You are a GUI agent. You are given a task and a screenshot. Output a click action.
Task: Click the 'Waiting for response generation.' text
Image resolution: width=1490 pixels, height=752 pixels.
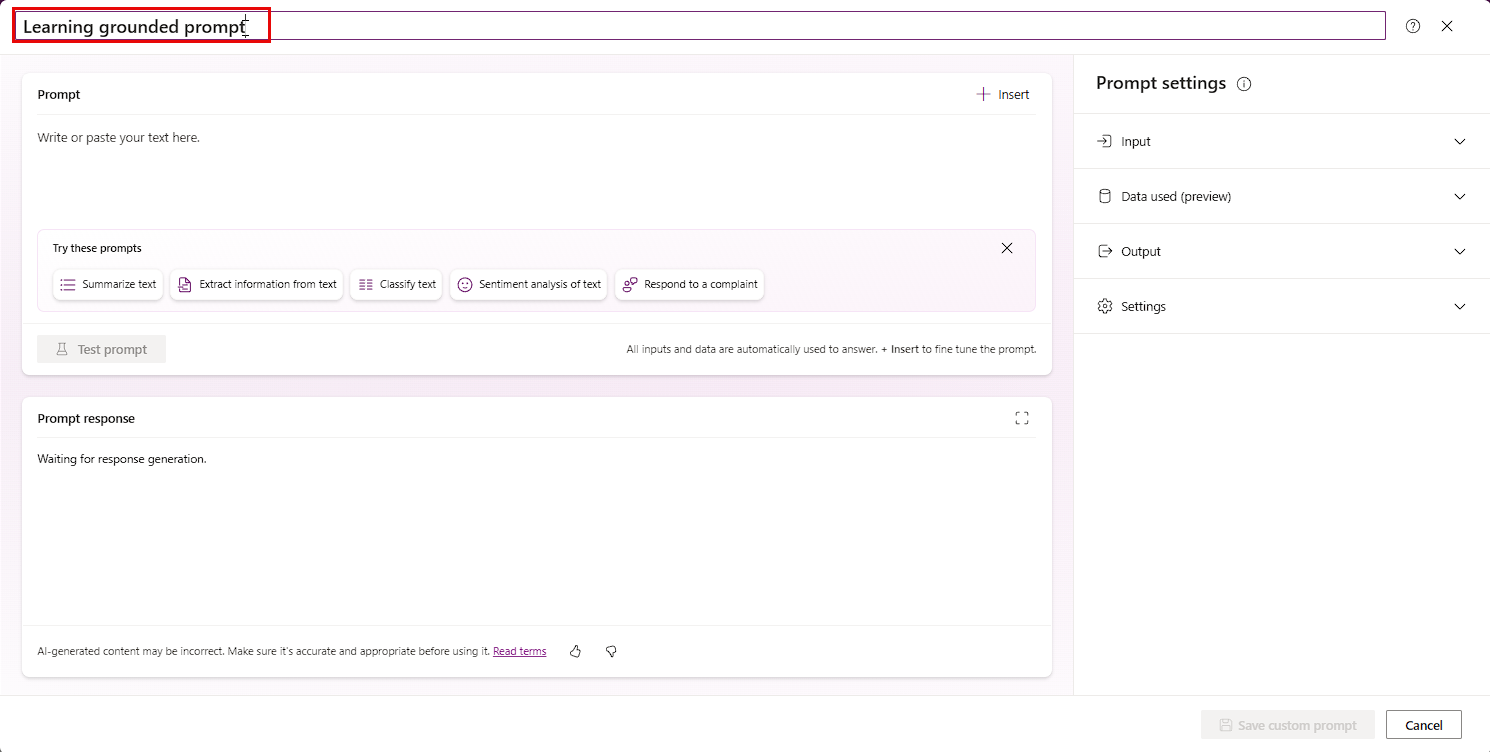click(122, 459)
